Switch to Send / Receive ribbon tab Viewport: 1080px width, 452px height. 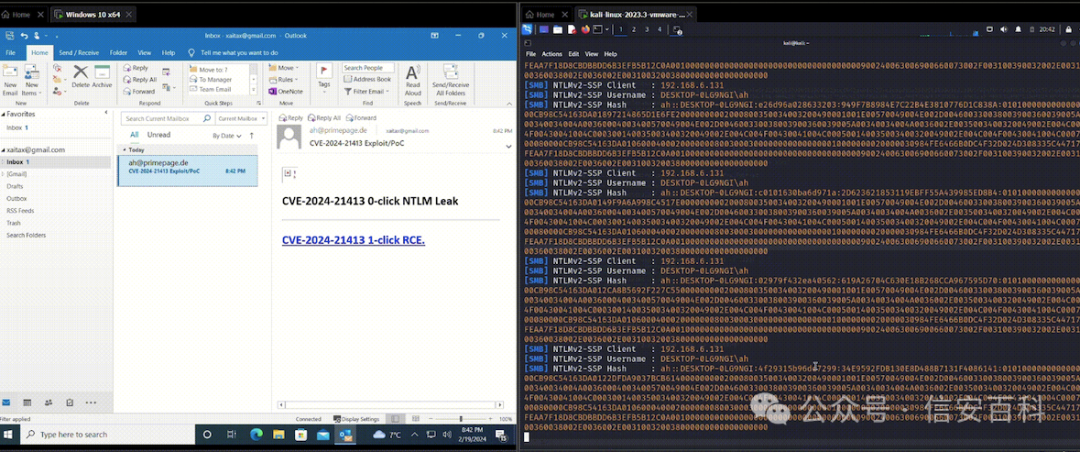[79, 52]
